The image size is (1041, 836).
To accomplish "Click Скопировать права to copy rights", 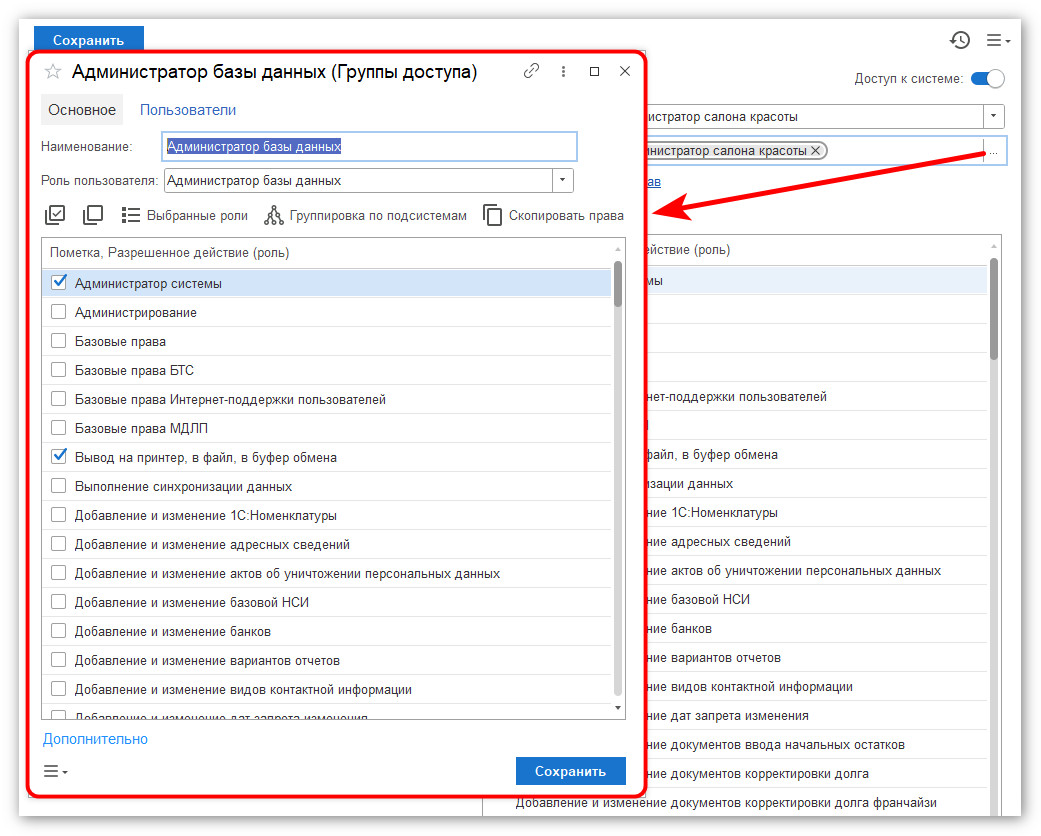I will tap(554, 215).
